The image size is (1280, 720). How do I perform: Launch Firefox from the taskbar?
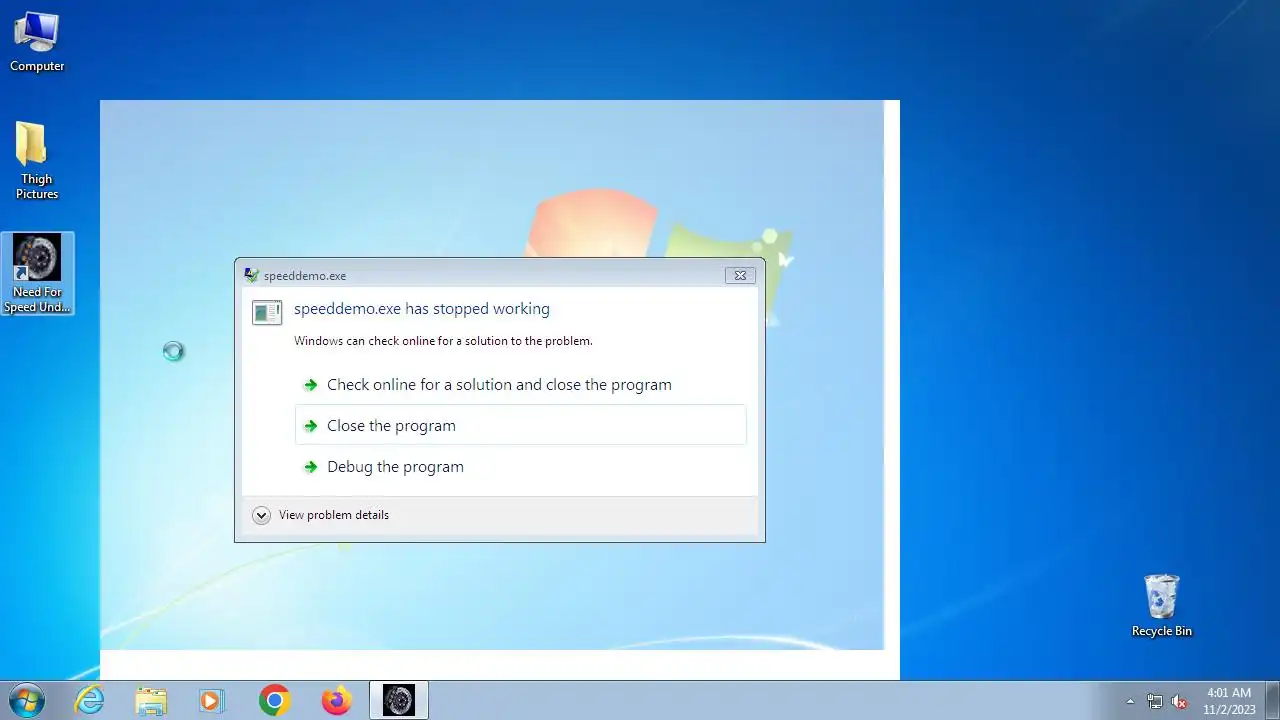(x=336, y=700)
